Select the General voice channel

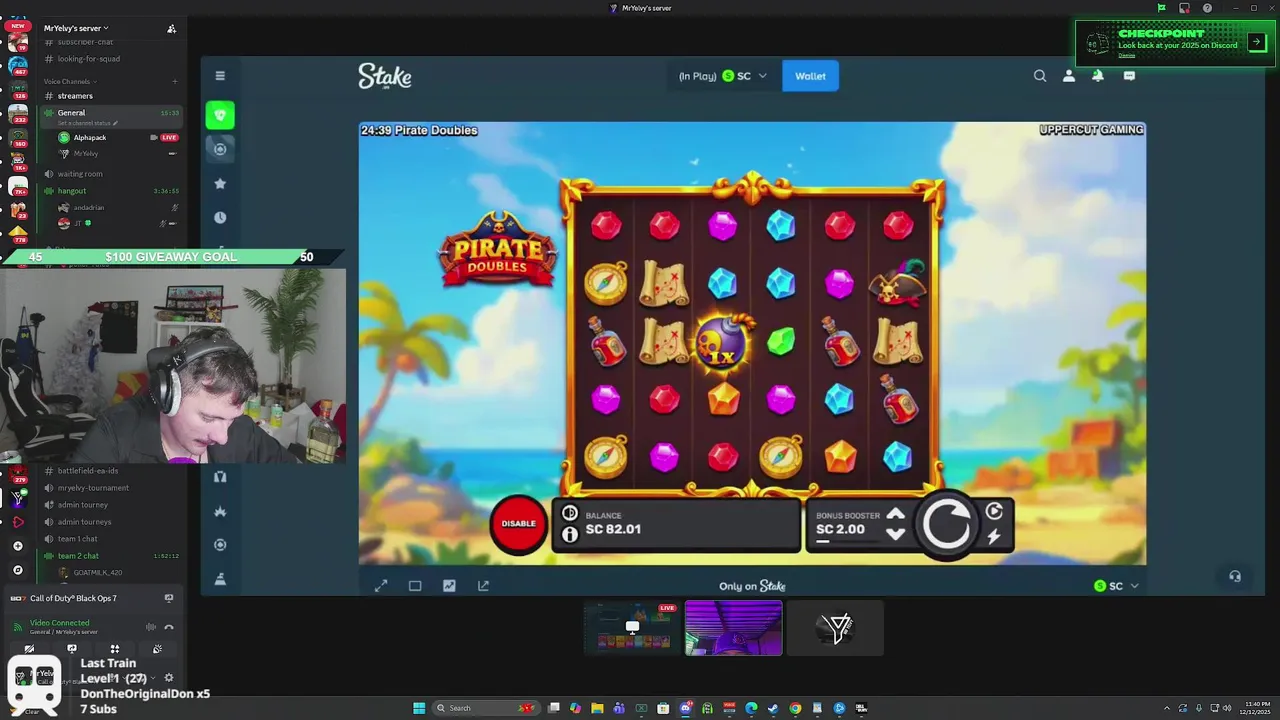coord(110,117)
